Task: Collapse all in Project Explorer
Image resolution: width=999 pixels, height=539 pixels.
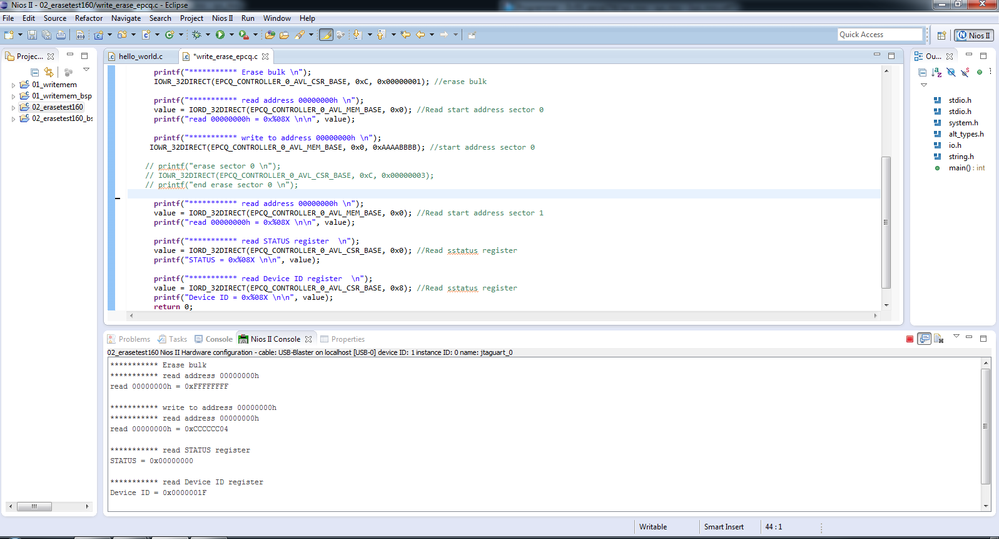Action: (x=35, y=72)
